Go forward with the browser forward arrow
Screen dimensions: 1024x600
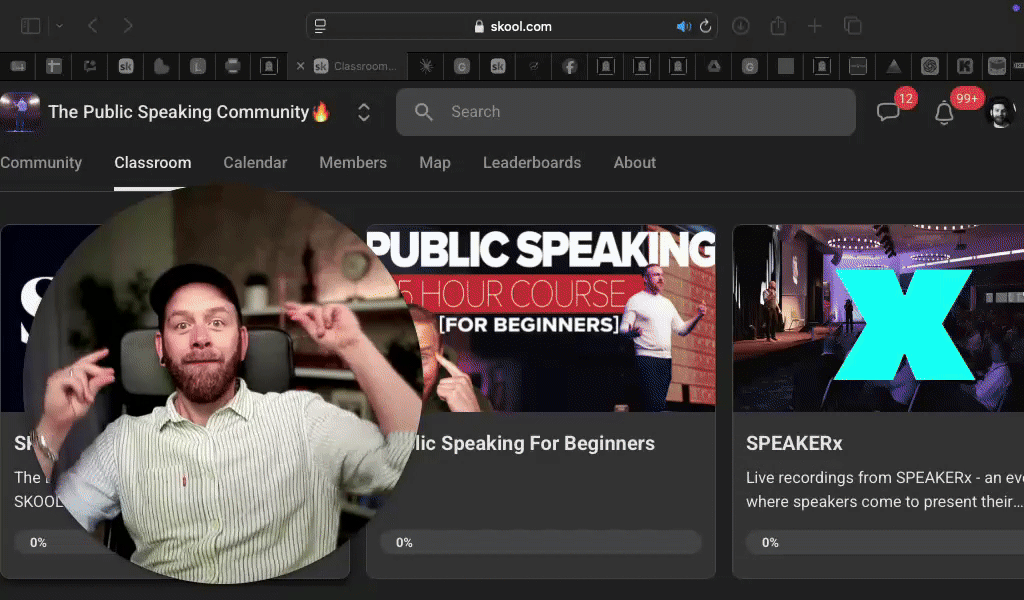click(127, 26)
